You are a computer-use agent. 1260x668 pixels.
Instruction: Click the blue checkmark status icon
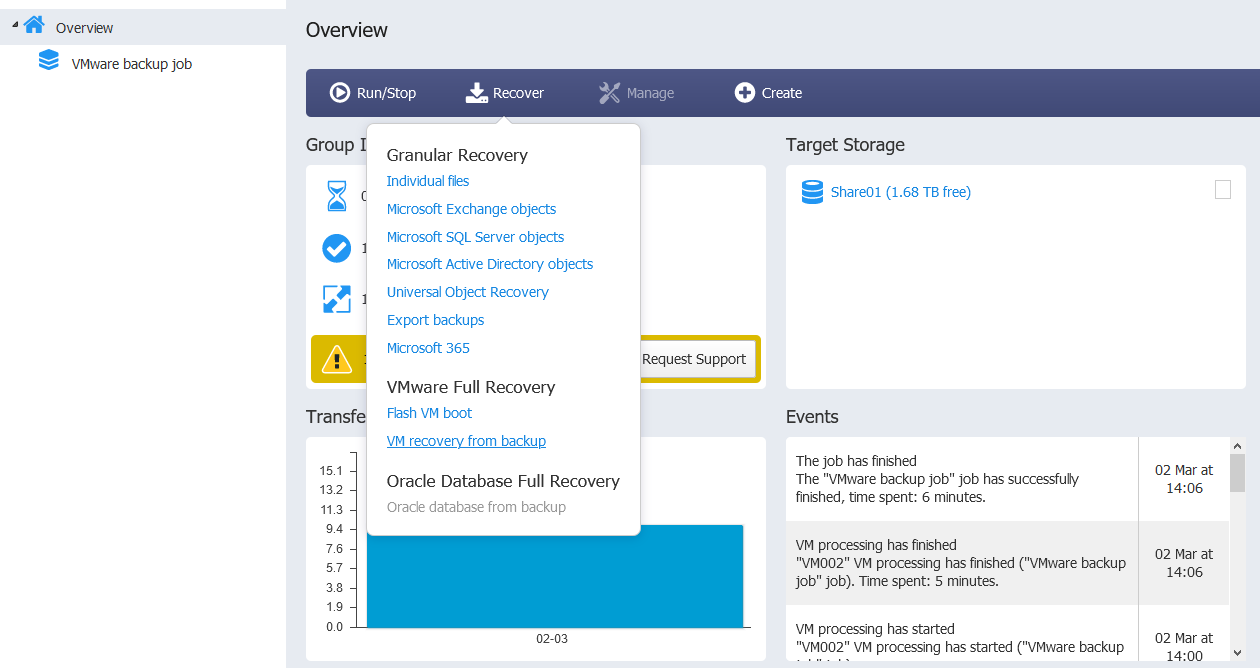pos(337,248)
